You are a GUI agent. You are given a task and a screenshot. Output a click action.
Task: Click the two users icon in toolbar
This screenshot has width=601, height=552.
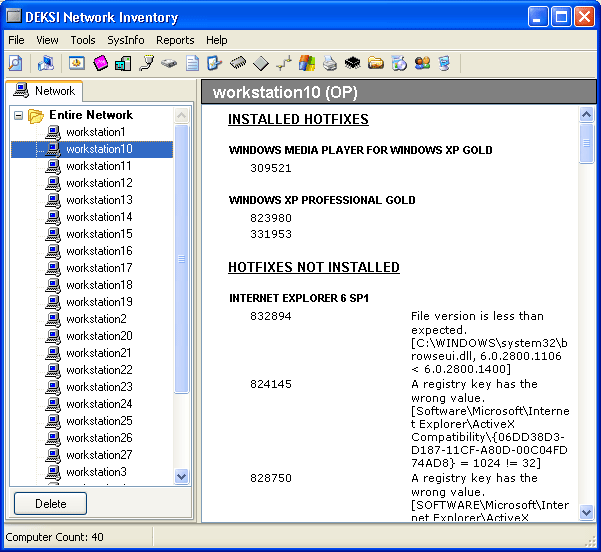422,63
